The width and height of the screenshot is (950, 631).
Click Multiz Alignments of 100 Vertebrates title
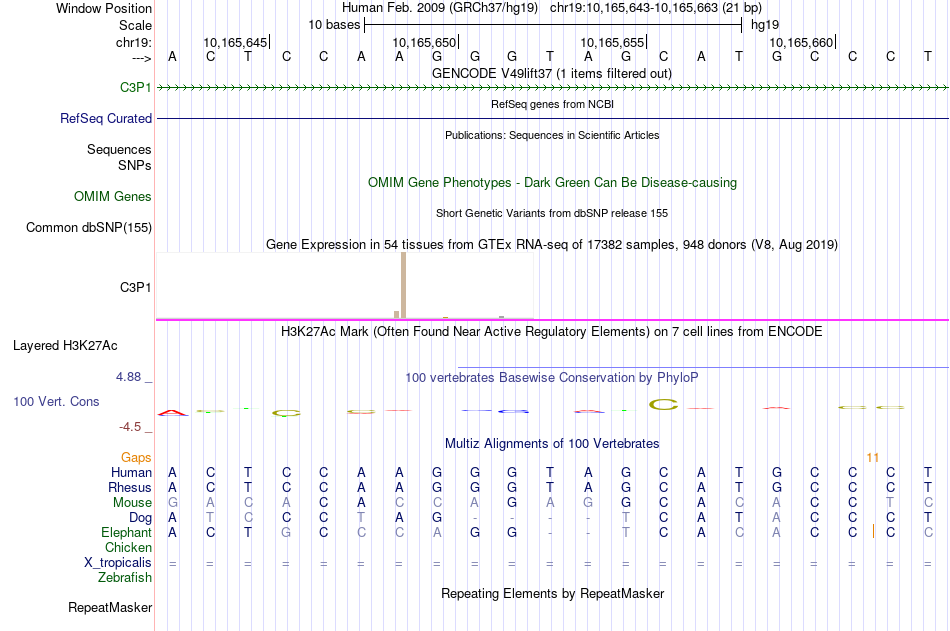coord(552,443)
